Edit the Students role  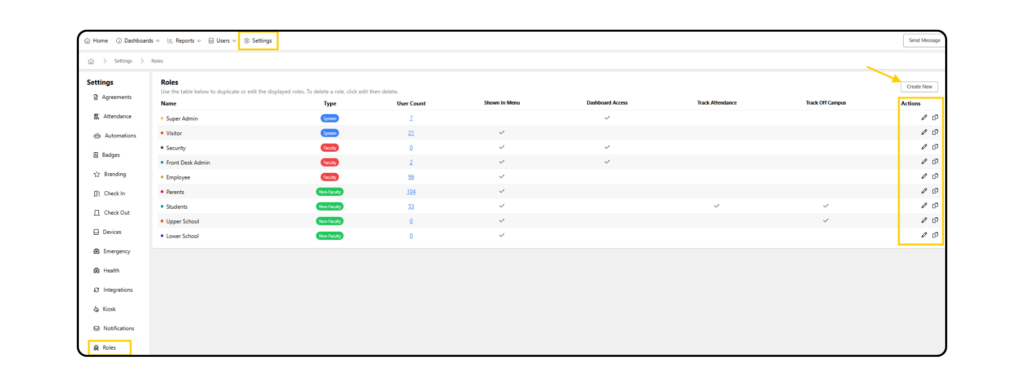[923, 206]
